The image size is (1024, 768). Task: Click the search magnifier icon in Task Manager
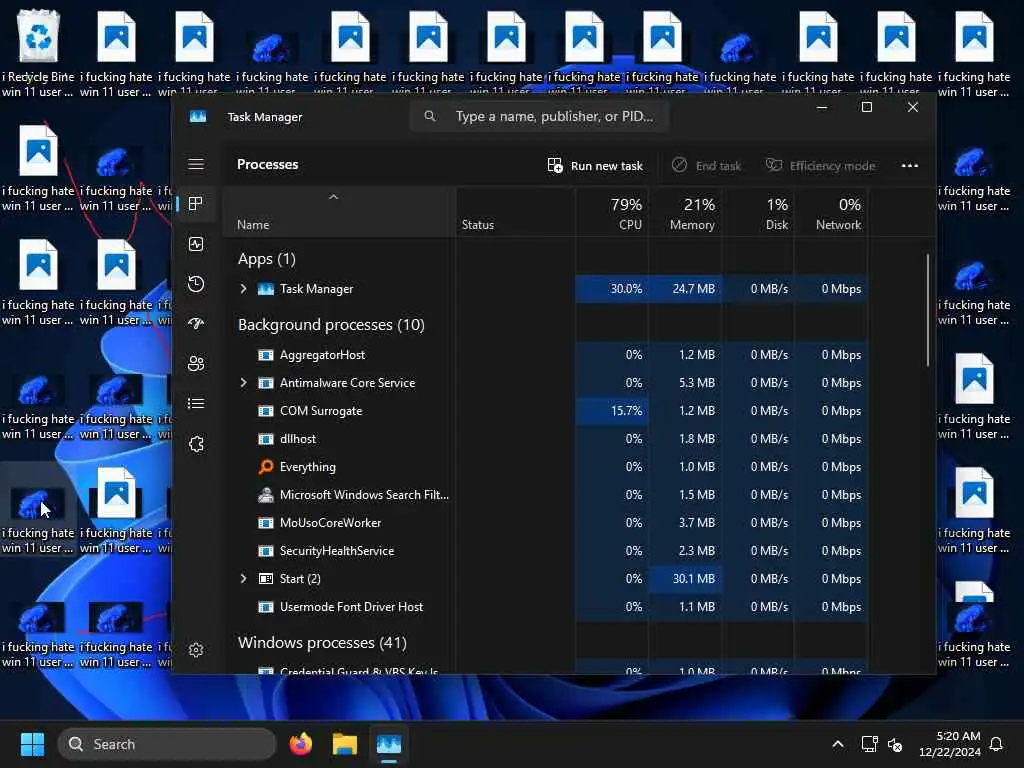coord(430,116)
